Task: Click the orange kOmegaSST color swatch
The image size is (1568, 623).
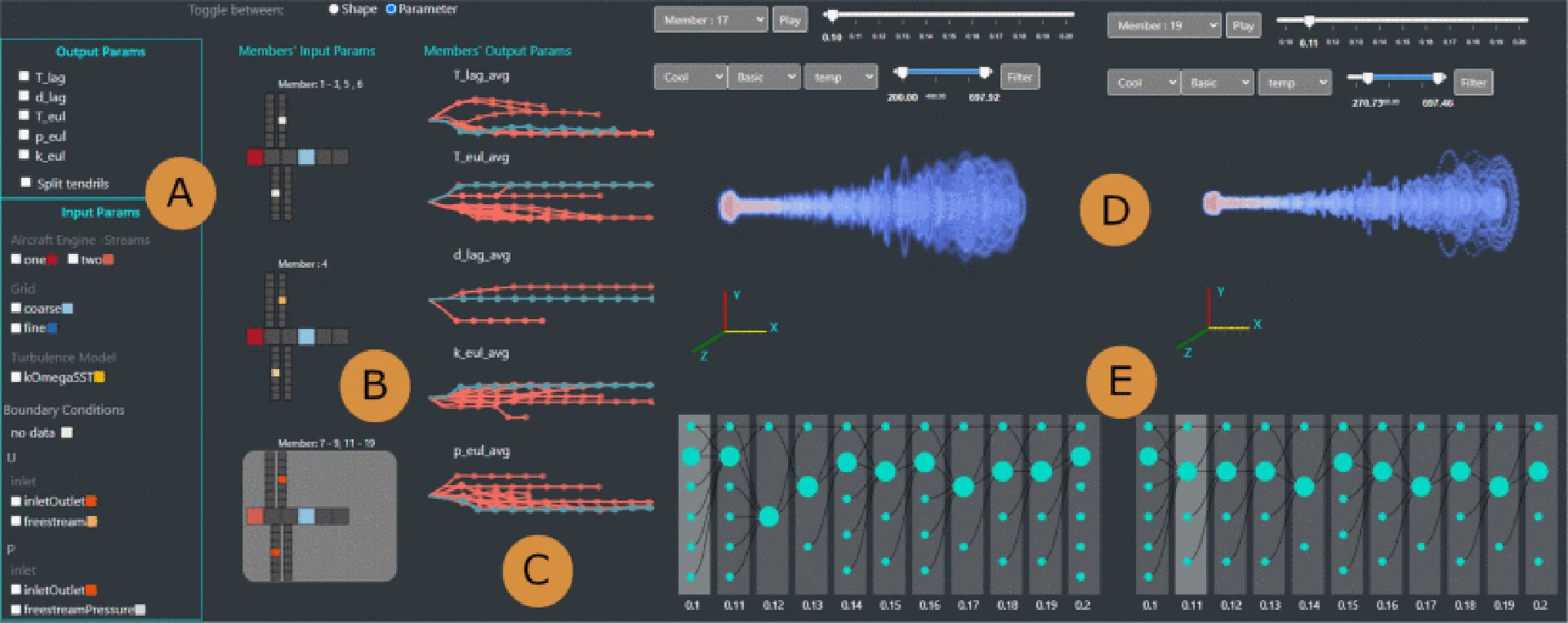Action: click(x=100, y=377)
